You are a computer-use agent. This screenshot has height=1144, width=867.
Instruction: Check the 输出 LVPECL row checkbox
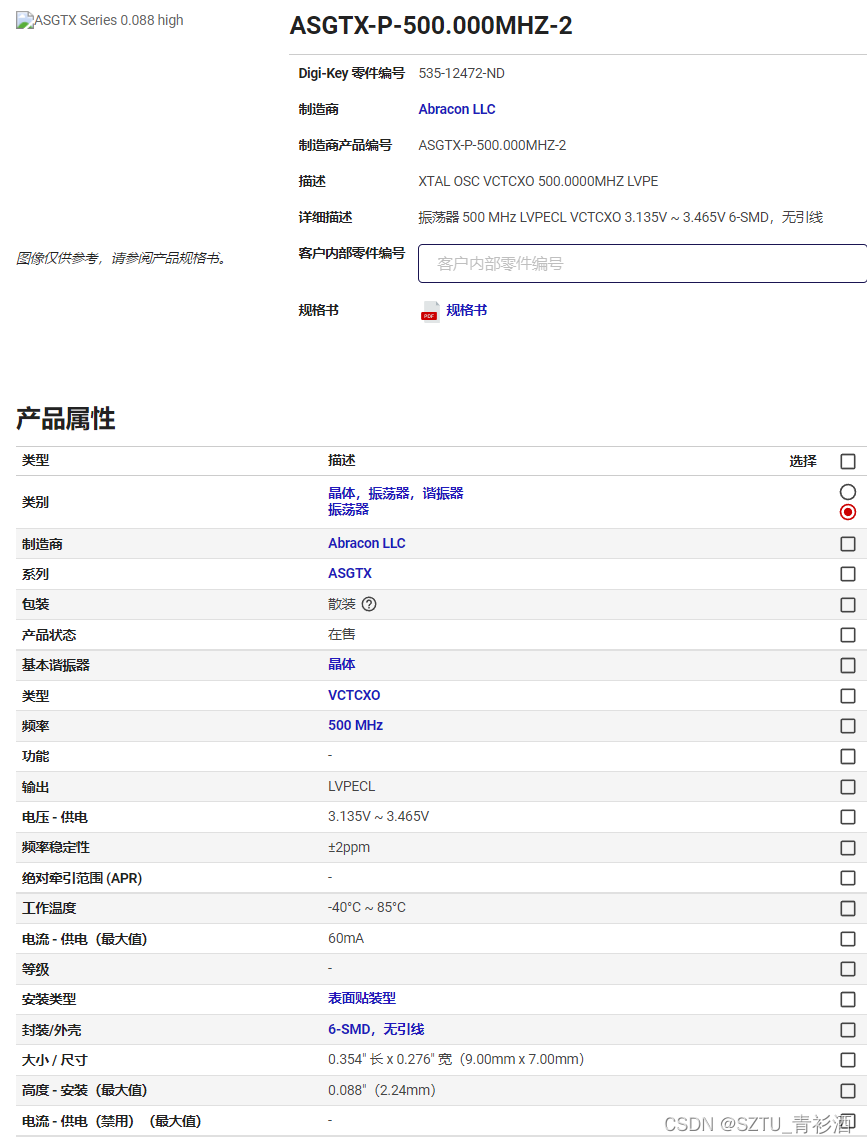point(848,787)
